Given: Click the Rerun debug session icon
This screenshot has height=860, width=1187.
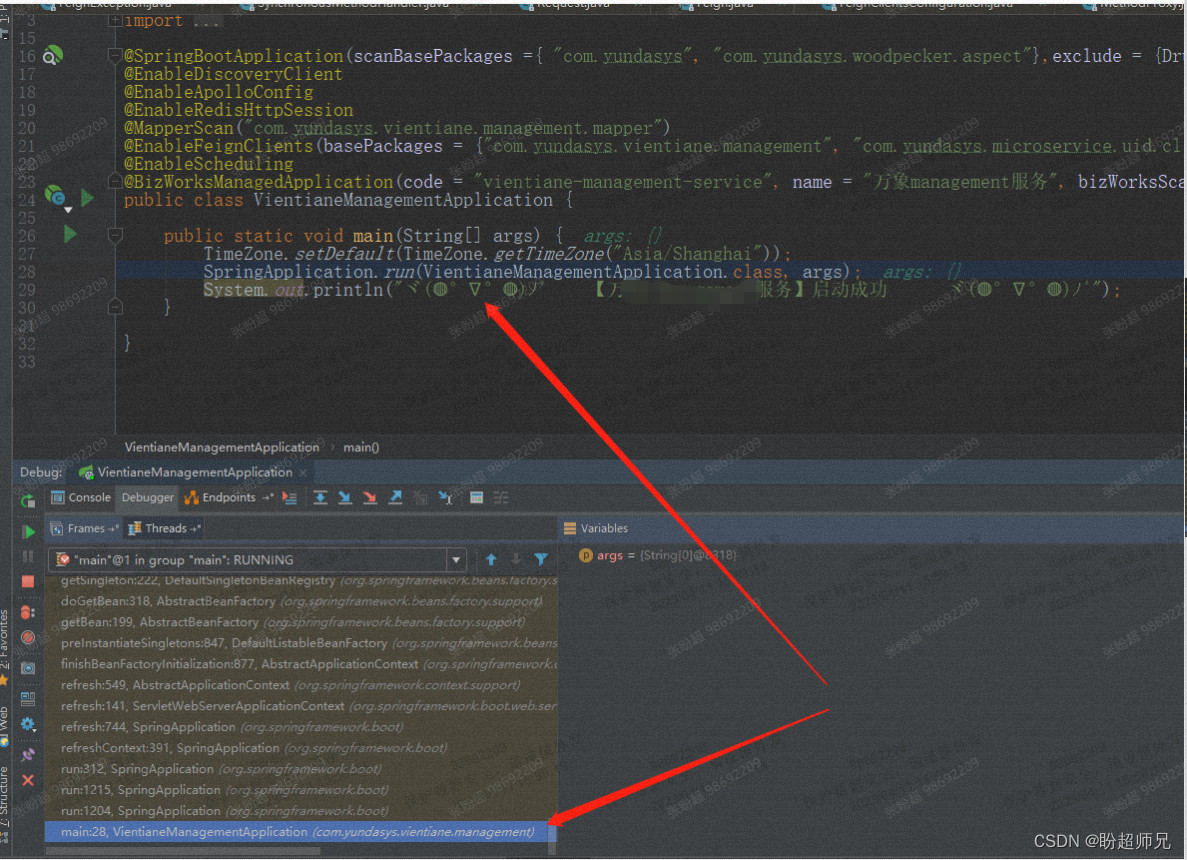Looking at the screenshot, I should coord(28,500).
